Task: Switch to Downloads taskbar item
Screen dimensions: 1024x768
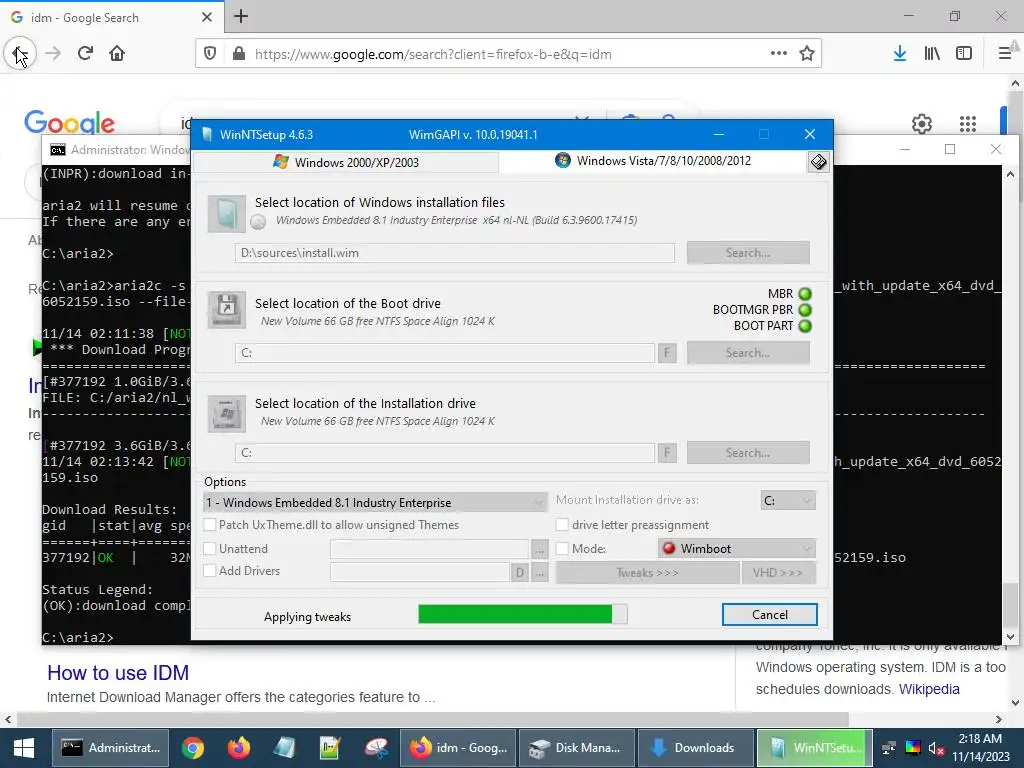Action: point(694,748)
